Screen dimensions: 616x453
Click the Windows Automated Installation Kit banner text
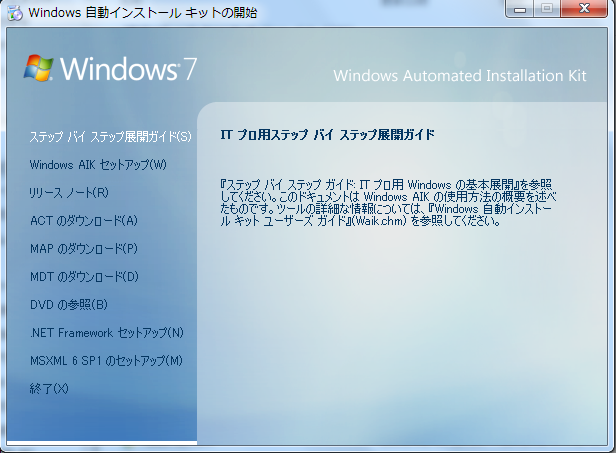460,75
